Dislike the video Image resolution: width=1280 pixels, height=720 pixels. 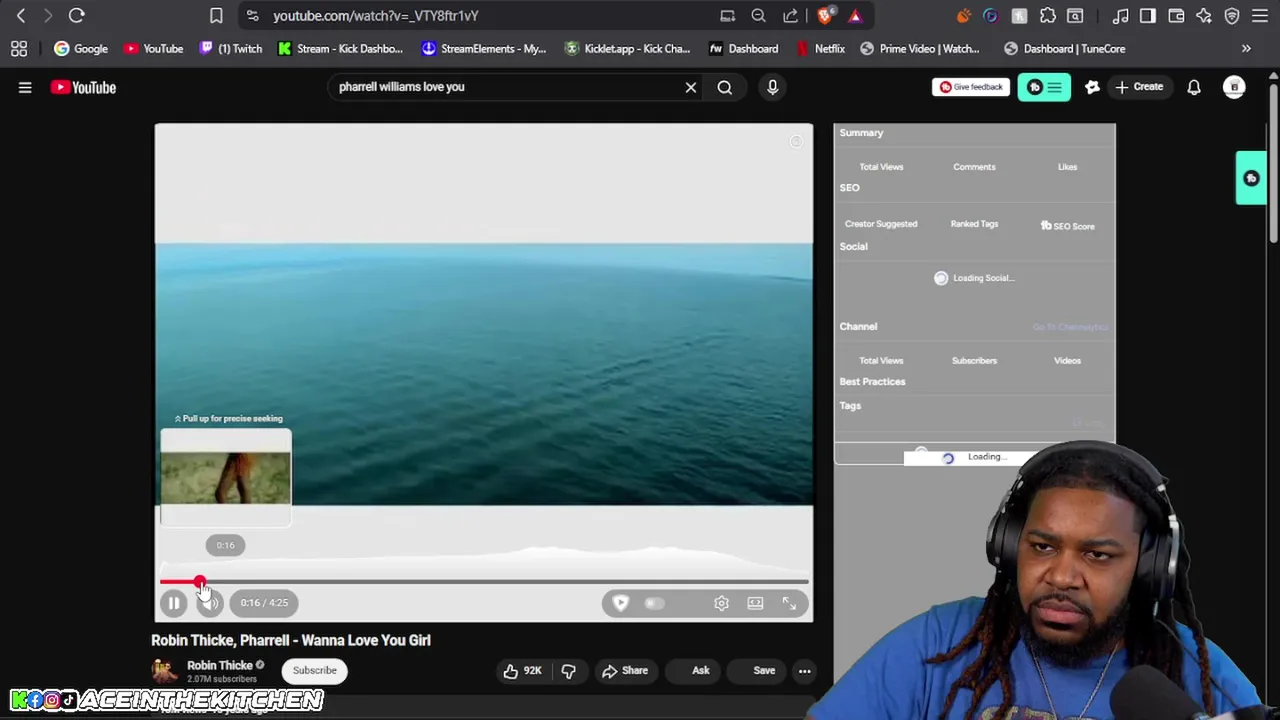(x=569, y=671)
